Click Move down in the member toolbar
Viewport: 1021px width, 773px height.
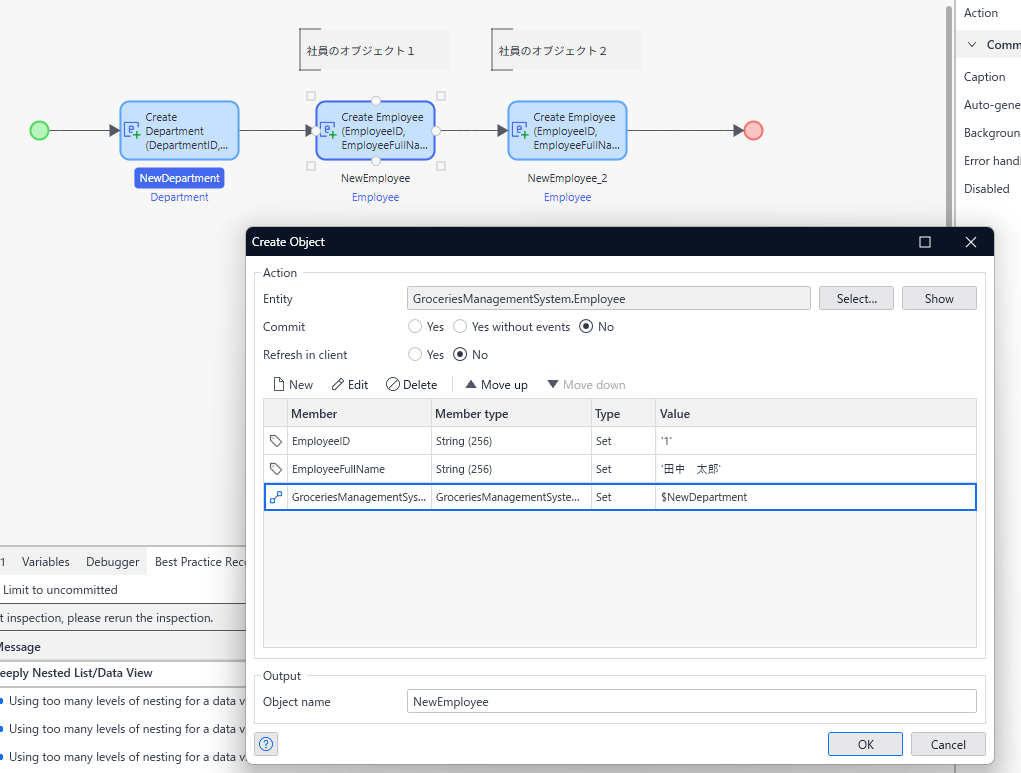[586, 384]
